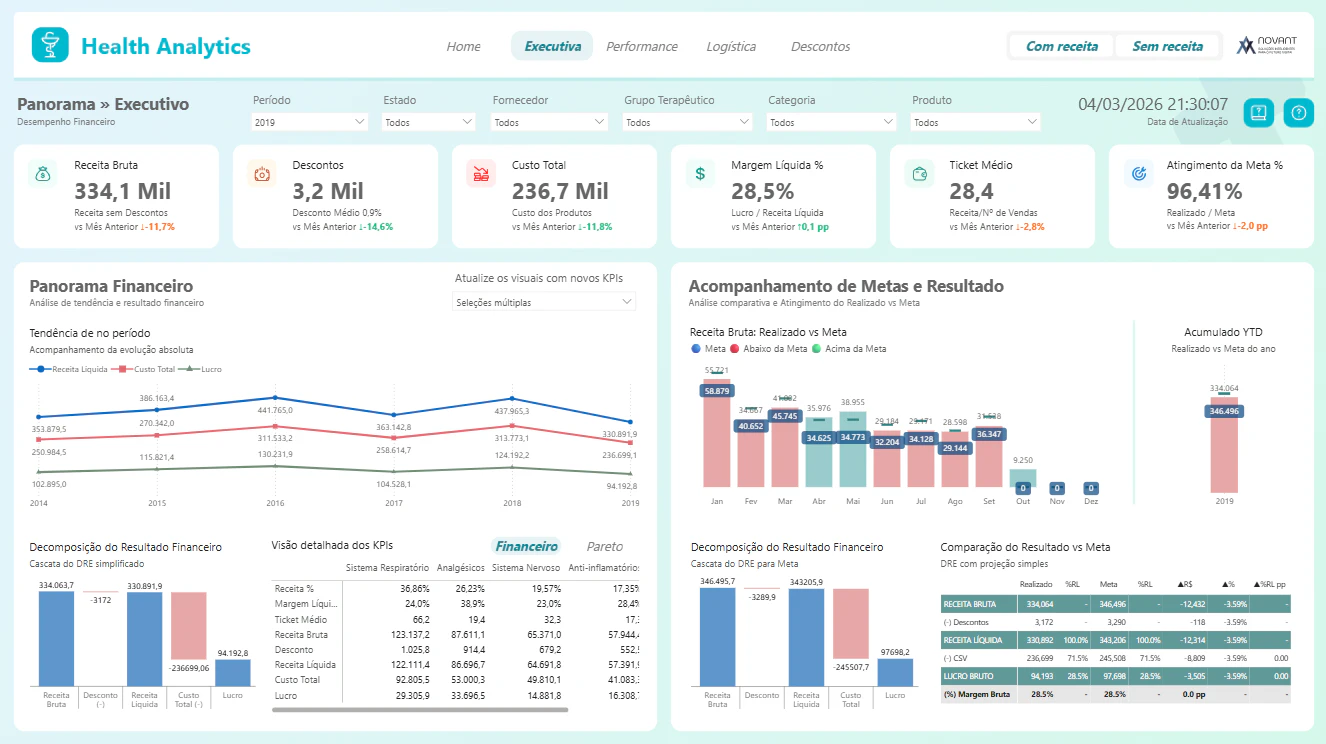The width and height of the screenshot is (1326, 744).
Task: Click the update timestamp 04/03/2026 21:30:07
Action: tap(1153, 104)
